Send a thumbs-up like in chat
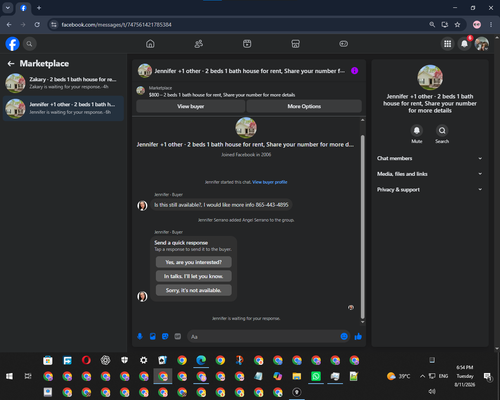 point(358,337)
